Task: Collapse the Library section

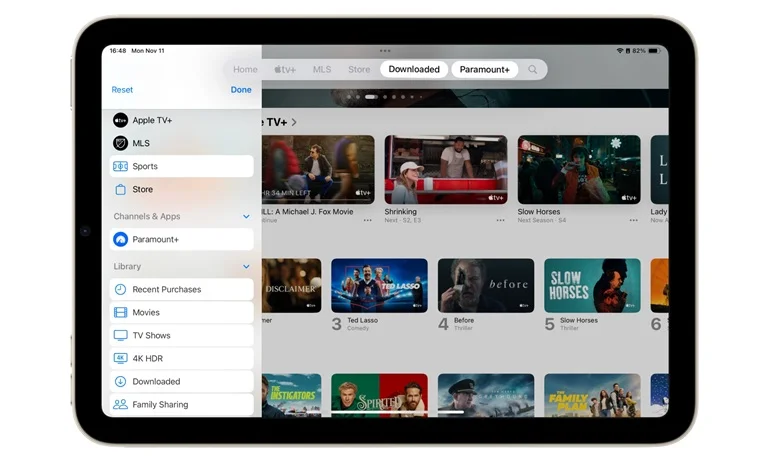Action: coord(246,267)
